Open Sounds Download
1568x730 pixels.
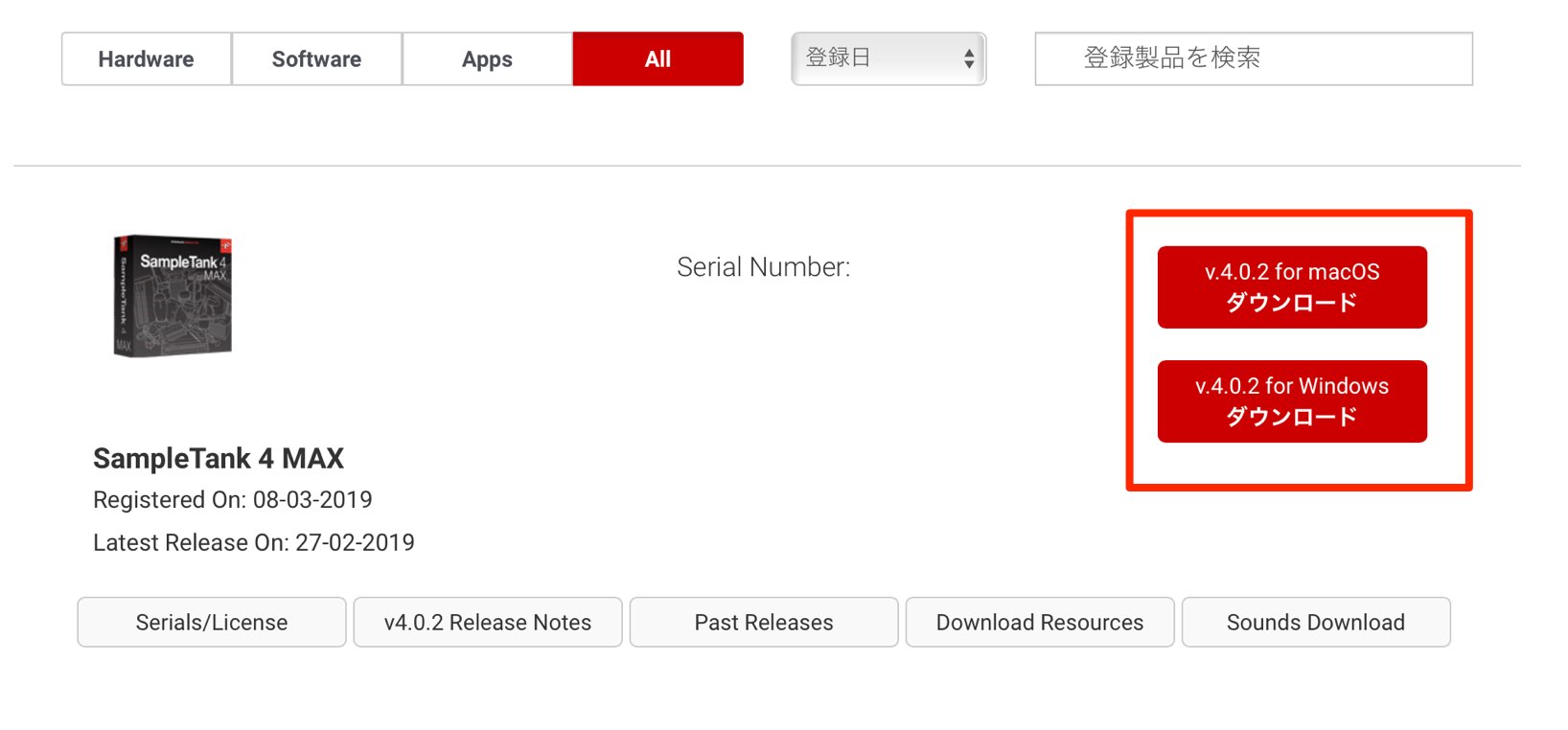[x=1316, y=623]
